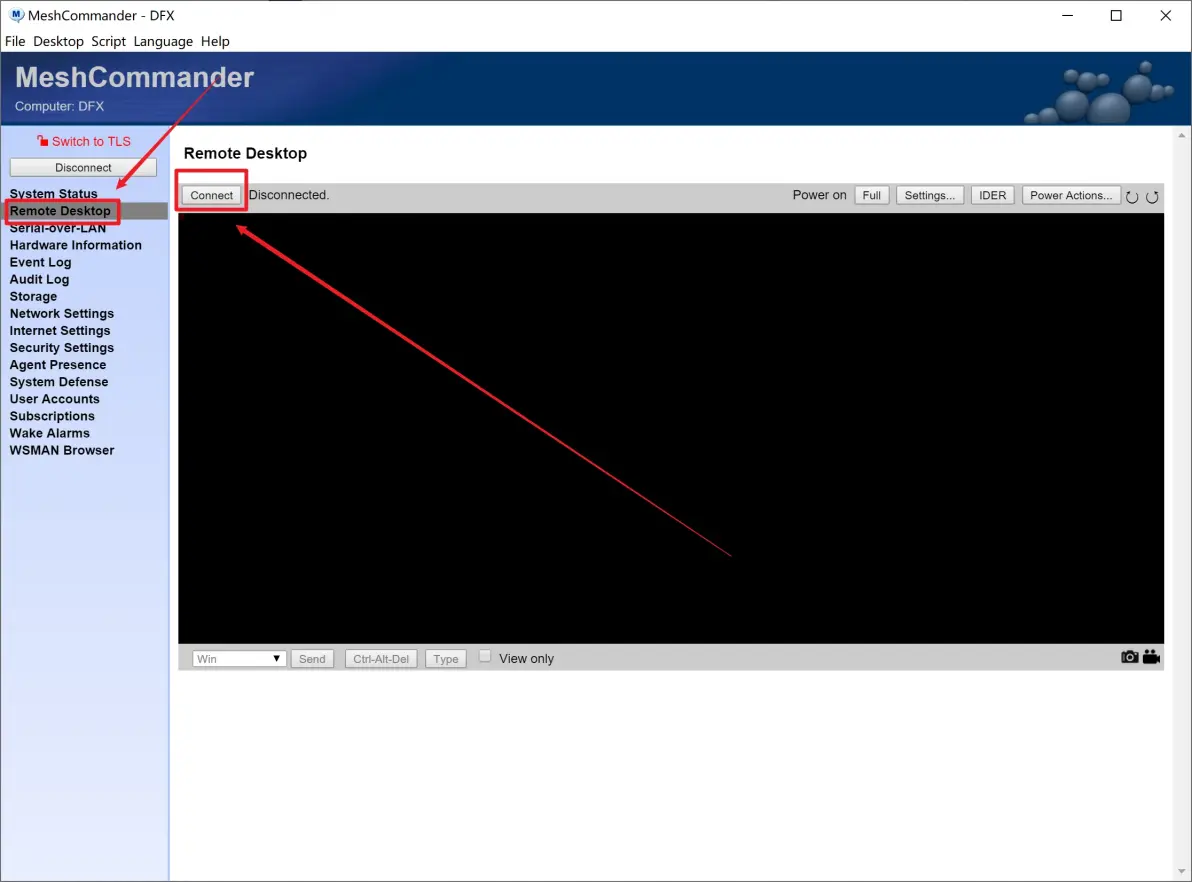Start recording with the video camera icon
Viewport: 1192px width, 882px height.
click(1151, 657)
